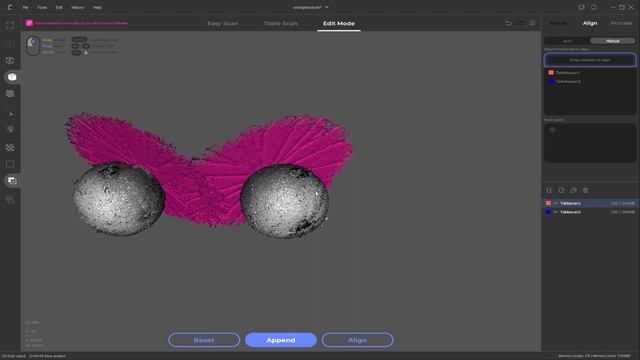
Task: Click the pink notification icon above the viewport
Action: (29, 23)
